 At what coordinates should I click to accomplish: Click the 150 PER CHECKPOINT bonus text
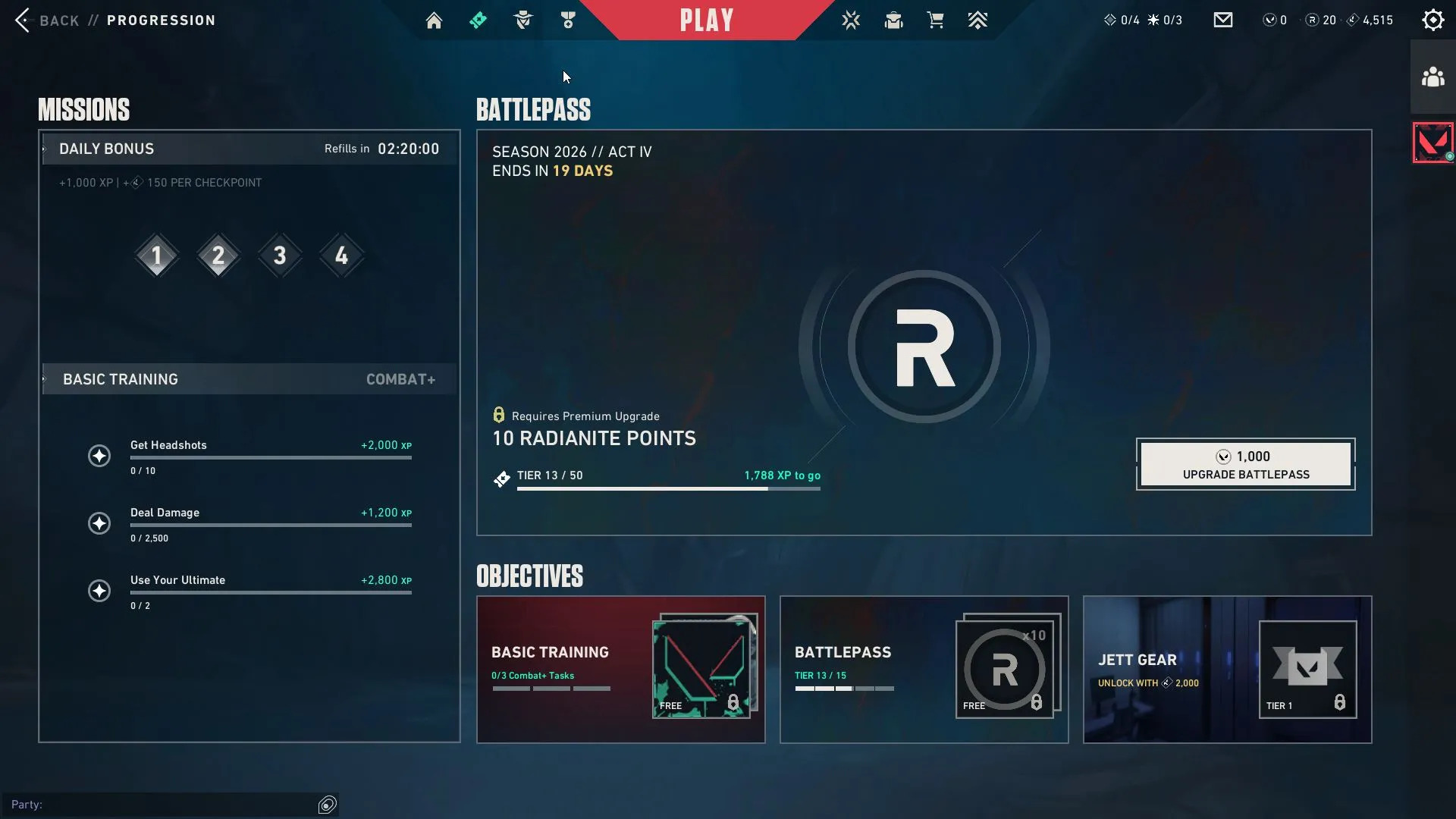pyautogui.click(x=205, y=183)
